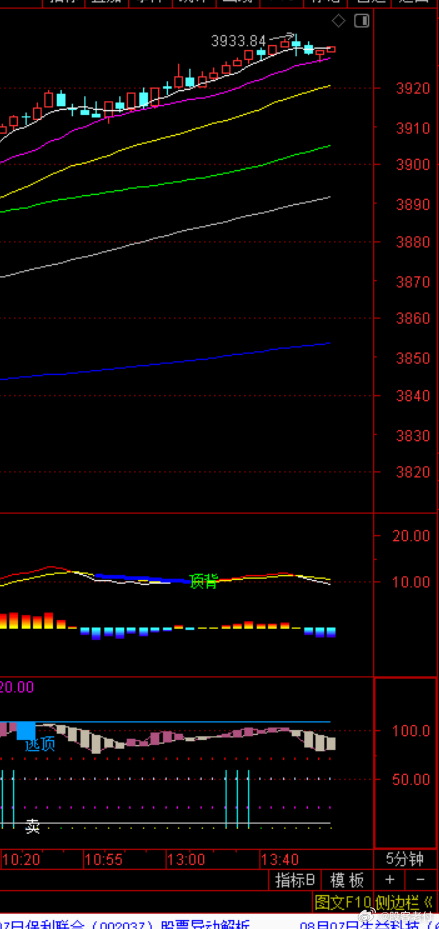Click the 10.00 indicator axis value
Screen dimensions: 439x929
410,582
